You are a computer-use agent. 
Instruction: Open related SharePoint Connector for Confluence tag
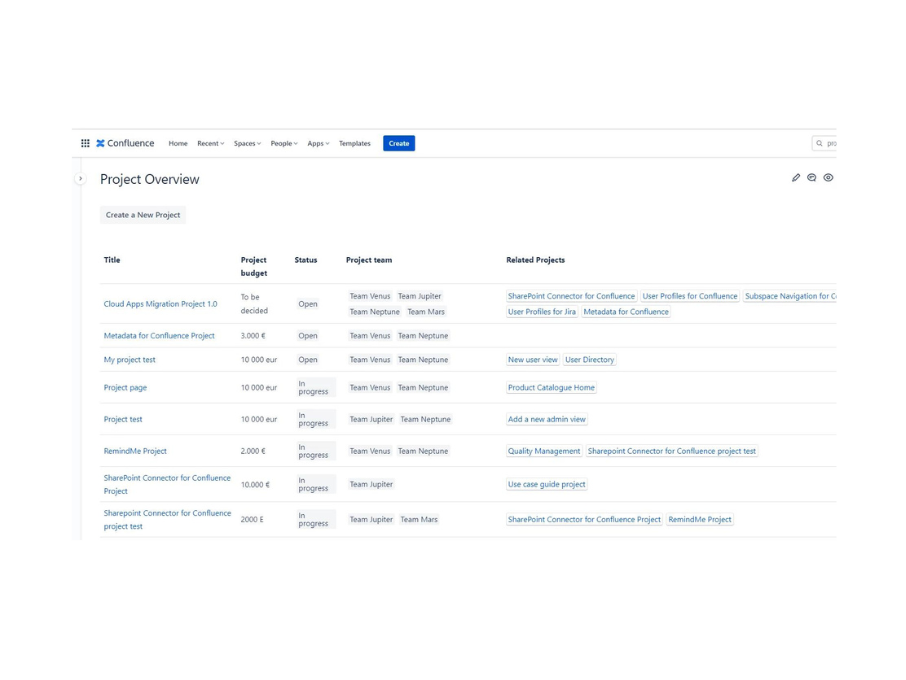point(571,296)
